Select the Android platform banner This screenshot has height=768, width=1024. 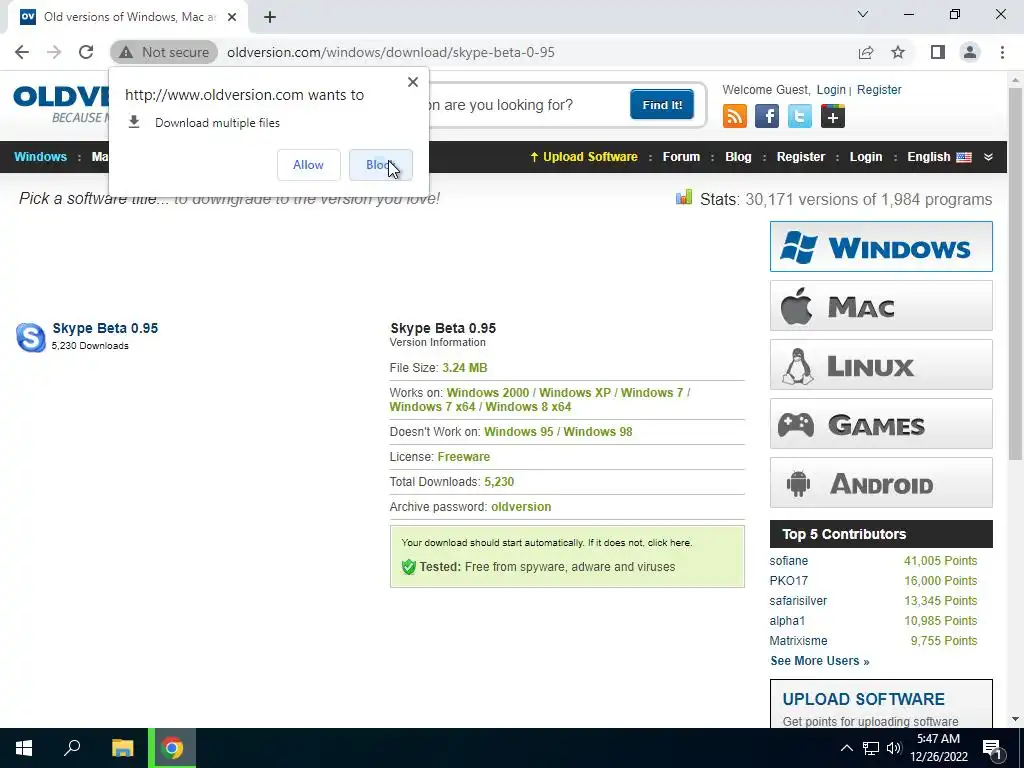pyautogui.click(x=881, y=483)
